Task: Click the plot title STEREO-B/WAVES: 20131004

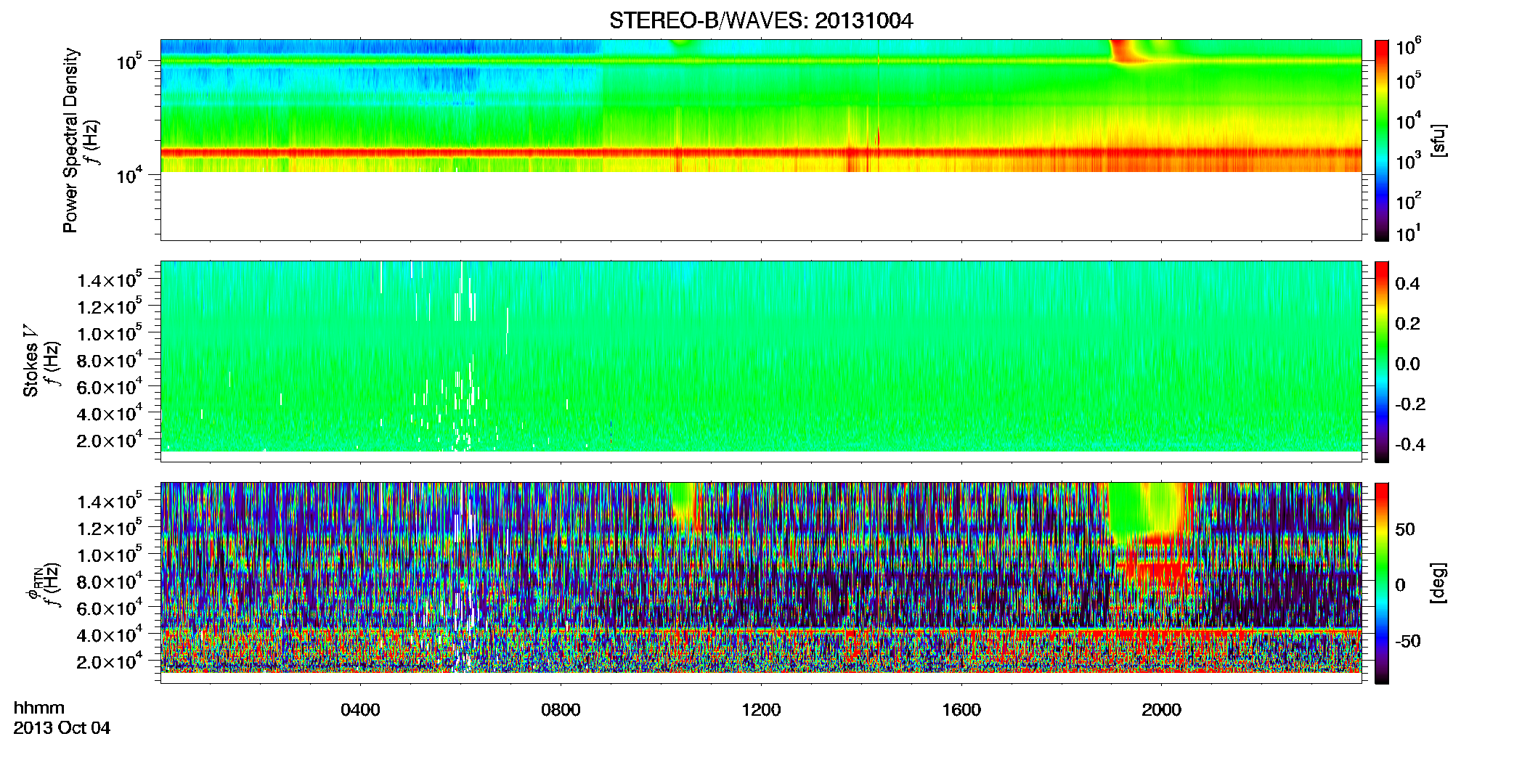Action: pos(761,21)
